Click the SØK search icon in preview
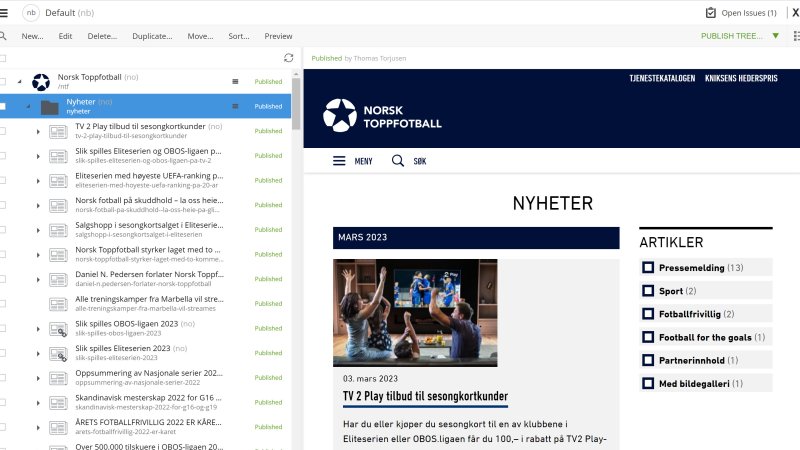The width and height of the screenshot is (800, 450). pyautogui.click(x=398, y=161)
